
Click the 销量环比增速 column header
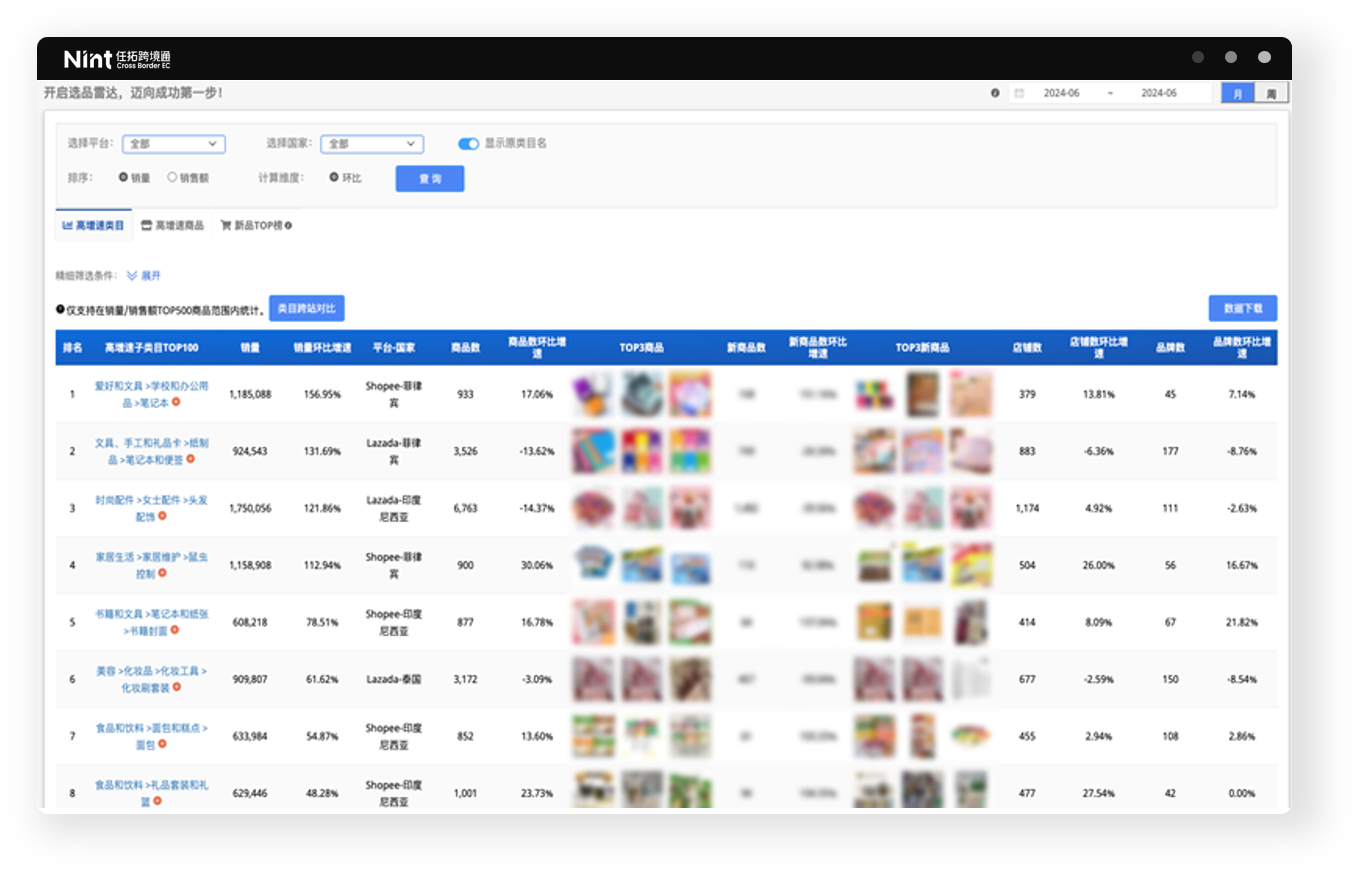(x=322, y=348)
